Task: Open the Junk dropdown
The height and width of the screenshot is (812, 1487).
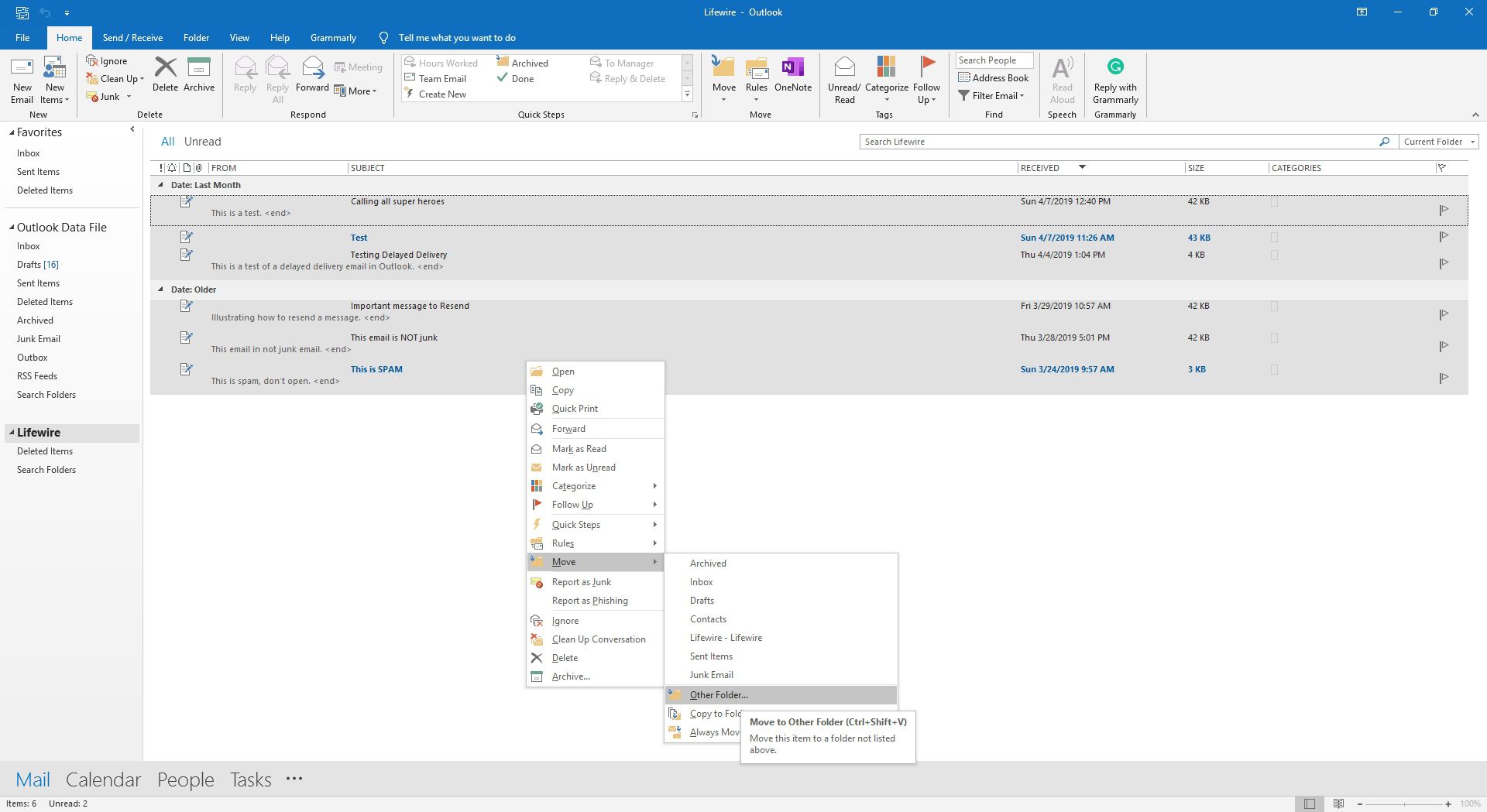Action: (129, 97)
